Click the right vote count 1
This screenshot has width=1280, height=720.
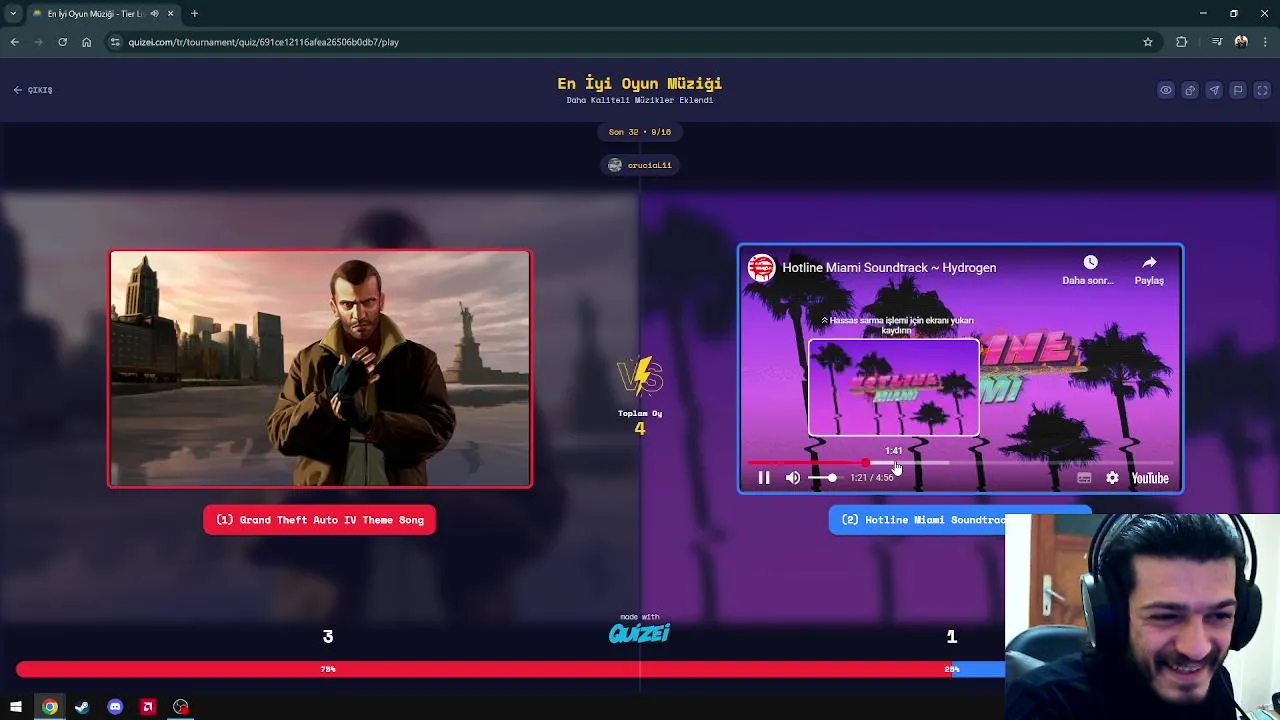point(951,636)
